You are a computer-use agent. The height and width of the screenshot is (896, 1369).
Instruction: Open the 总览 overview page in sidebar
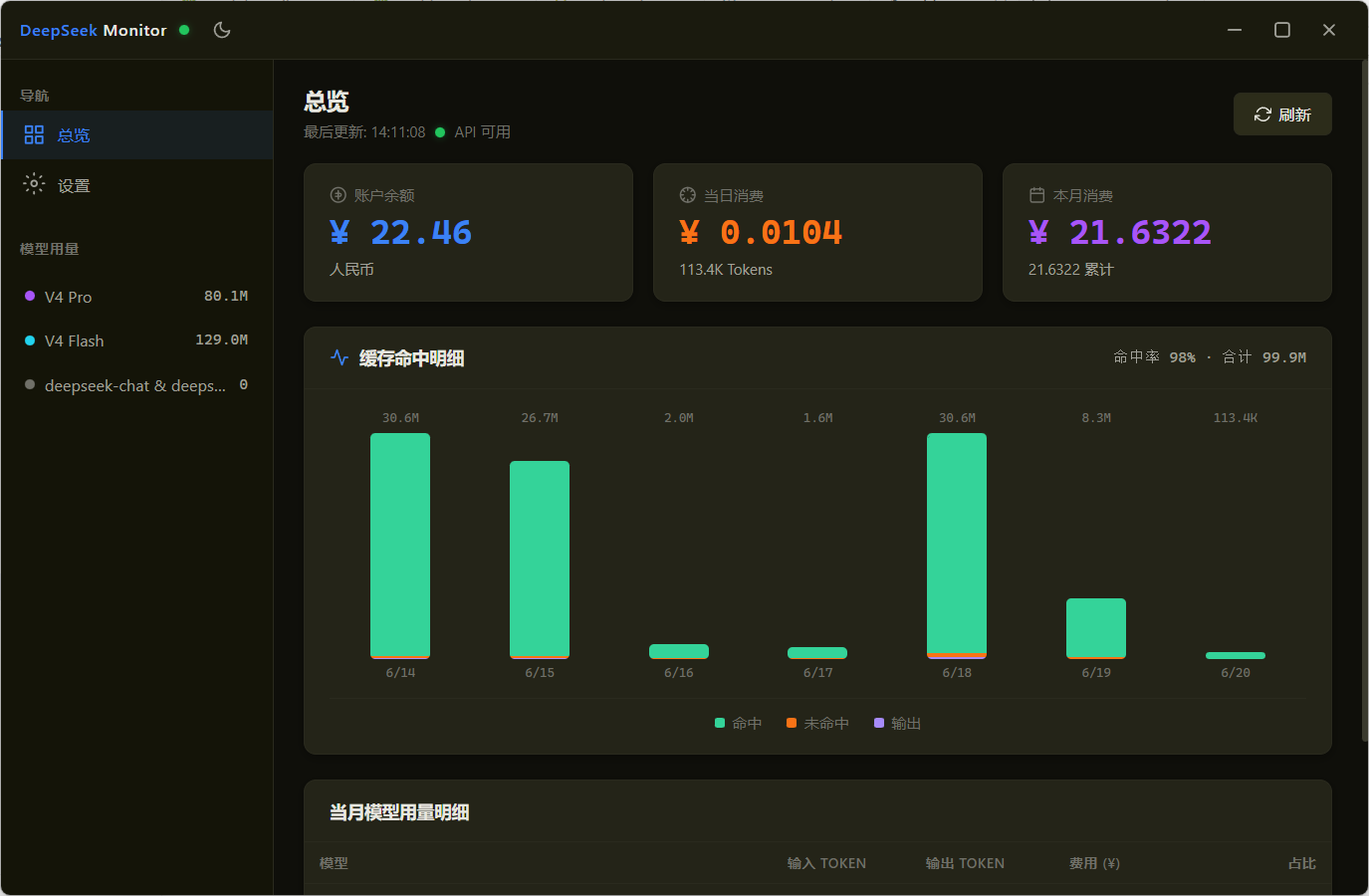137,135
